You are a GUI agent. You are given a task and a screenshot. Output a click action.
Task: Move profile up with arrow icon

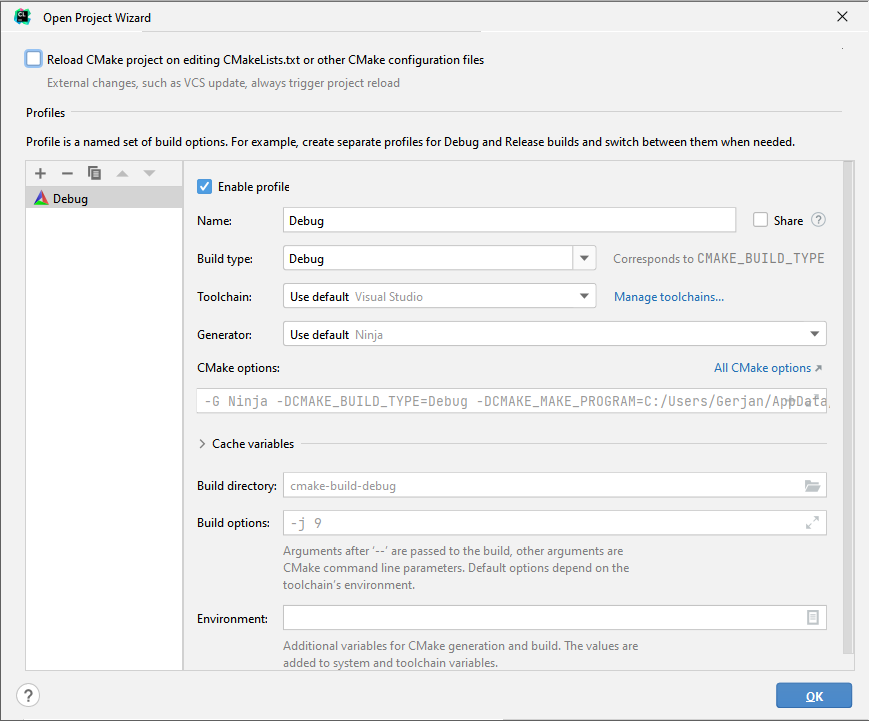122,173
